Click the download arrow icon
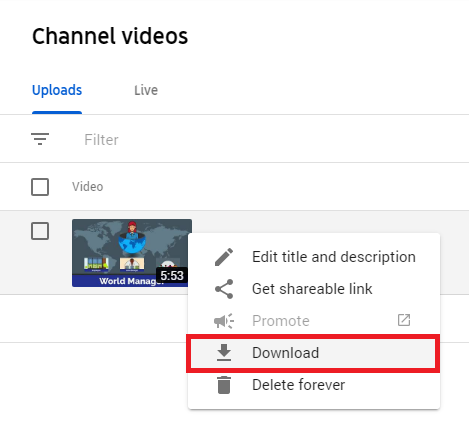 click(x=224, y=353)
